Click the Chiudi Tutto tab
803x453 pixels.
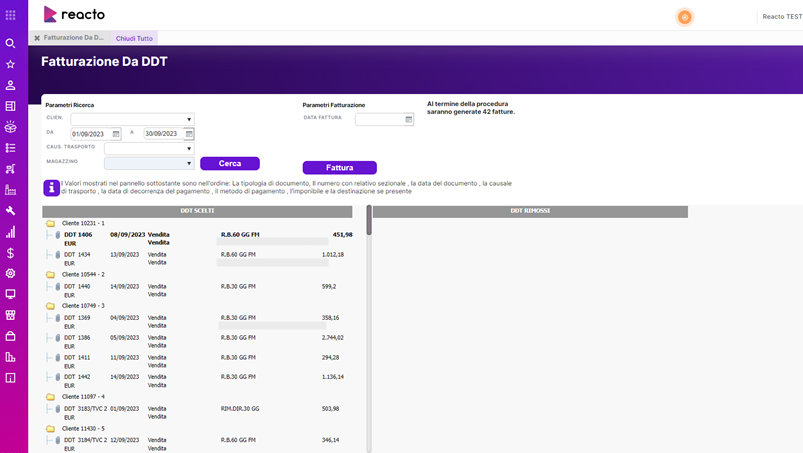(x=134, y=38)
